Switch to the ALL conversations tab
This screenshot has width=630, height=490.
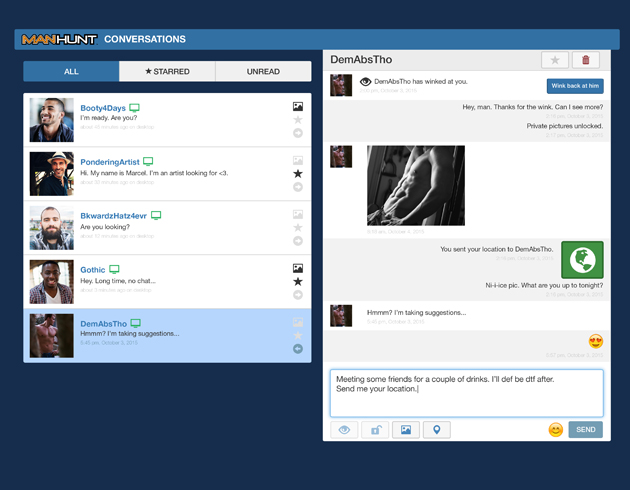[71, 71]
